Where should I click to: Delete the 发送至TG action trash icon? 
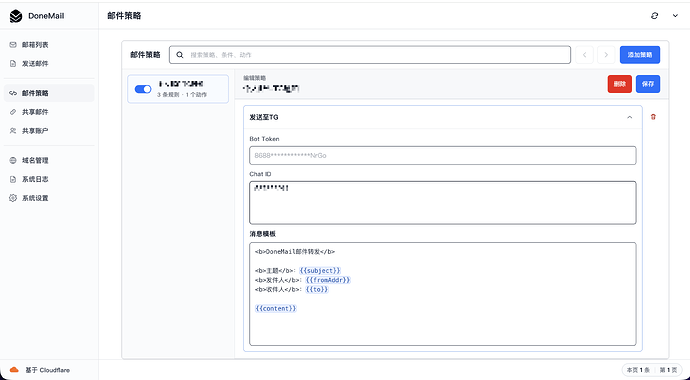[653, 117]
